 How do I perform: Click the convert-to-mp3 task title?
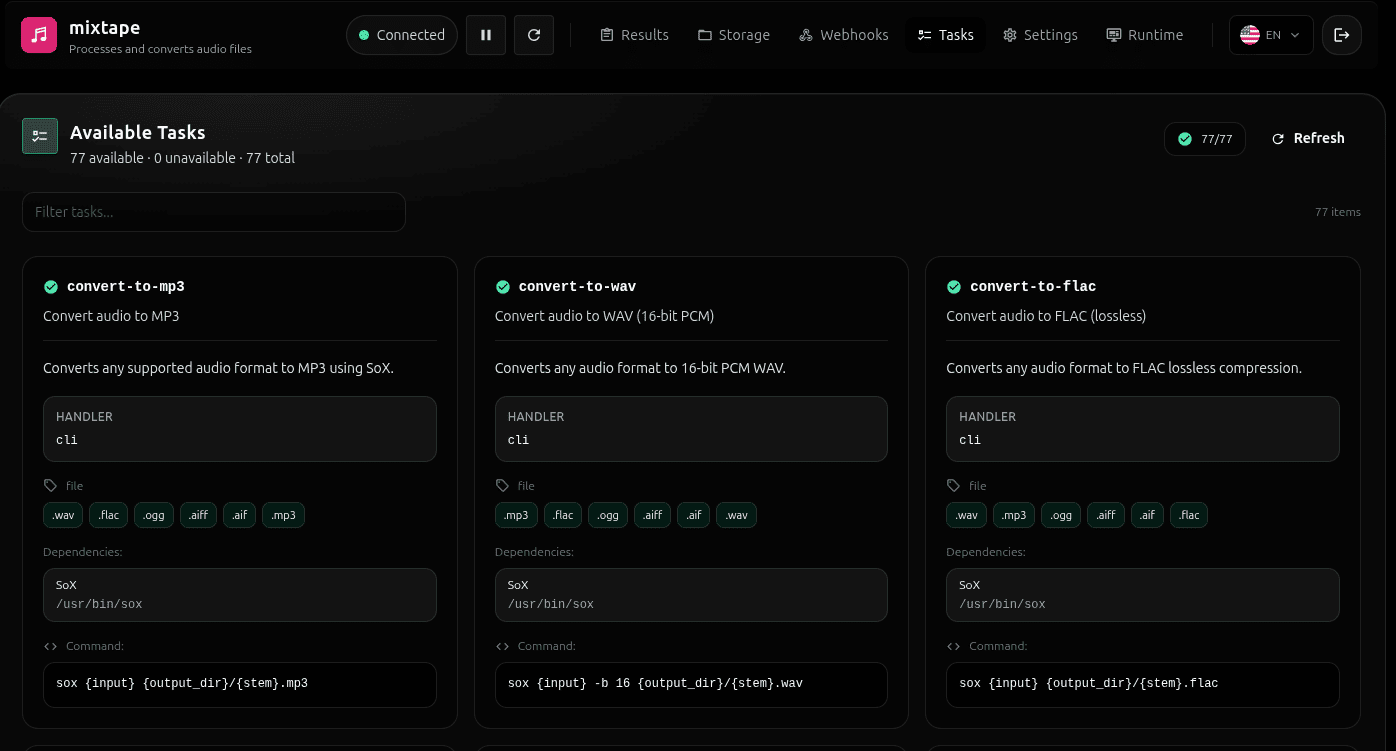[x=126, y=287]
